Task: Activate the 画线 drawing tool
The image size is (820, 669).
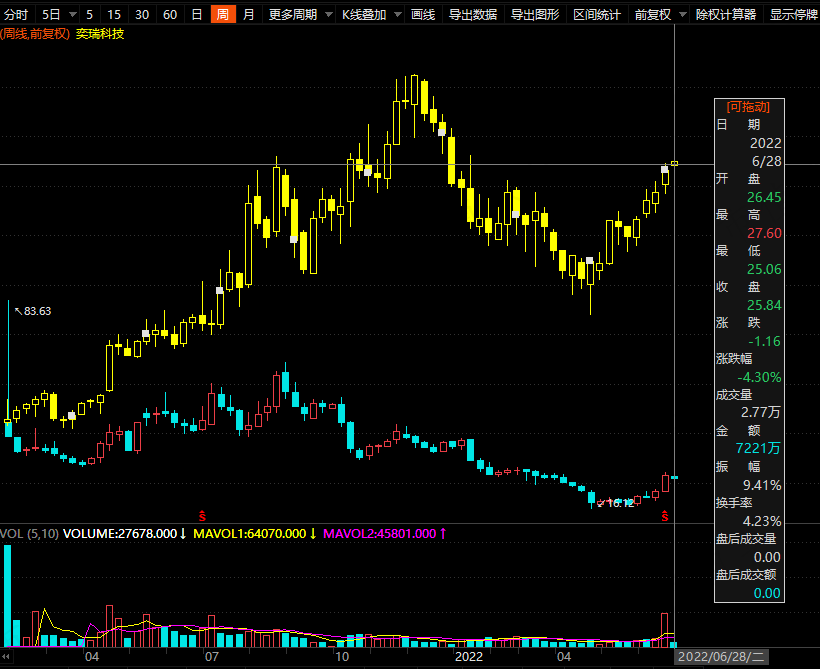Action: pos(423,14)
